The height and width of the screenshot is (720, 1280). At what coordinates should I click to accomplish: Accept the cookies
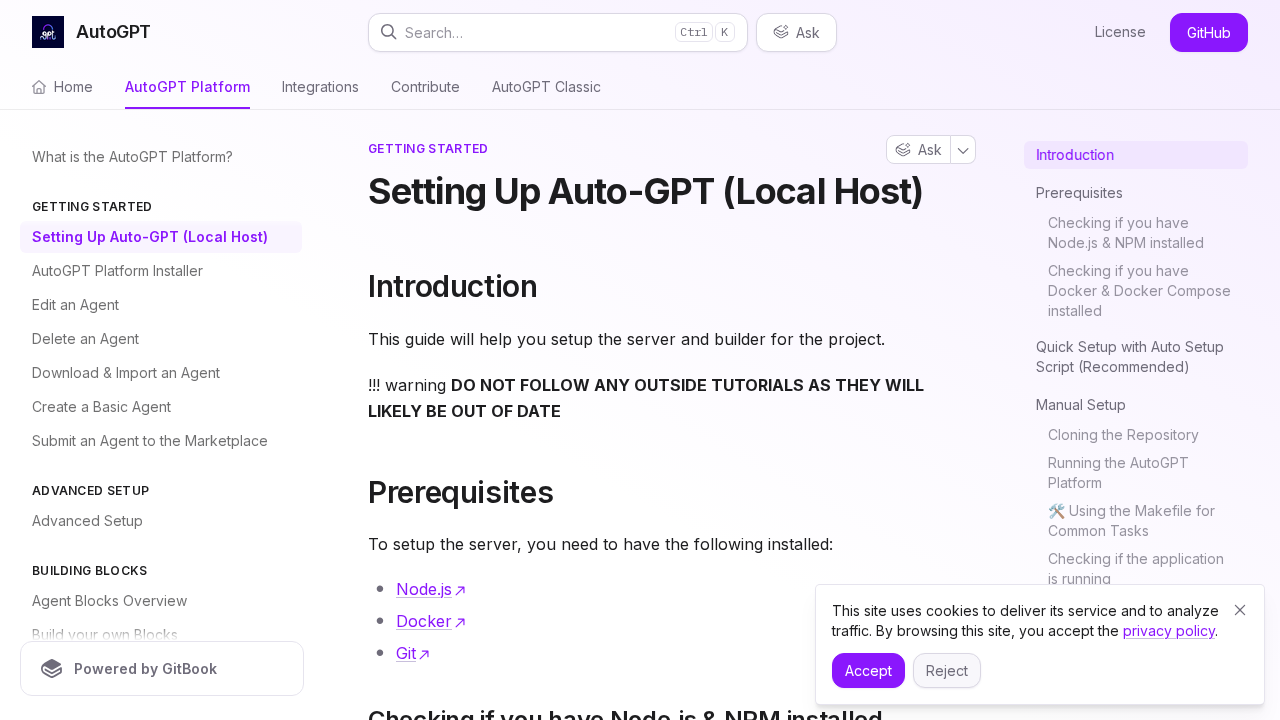tap(868, 670)
